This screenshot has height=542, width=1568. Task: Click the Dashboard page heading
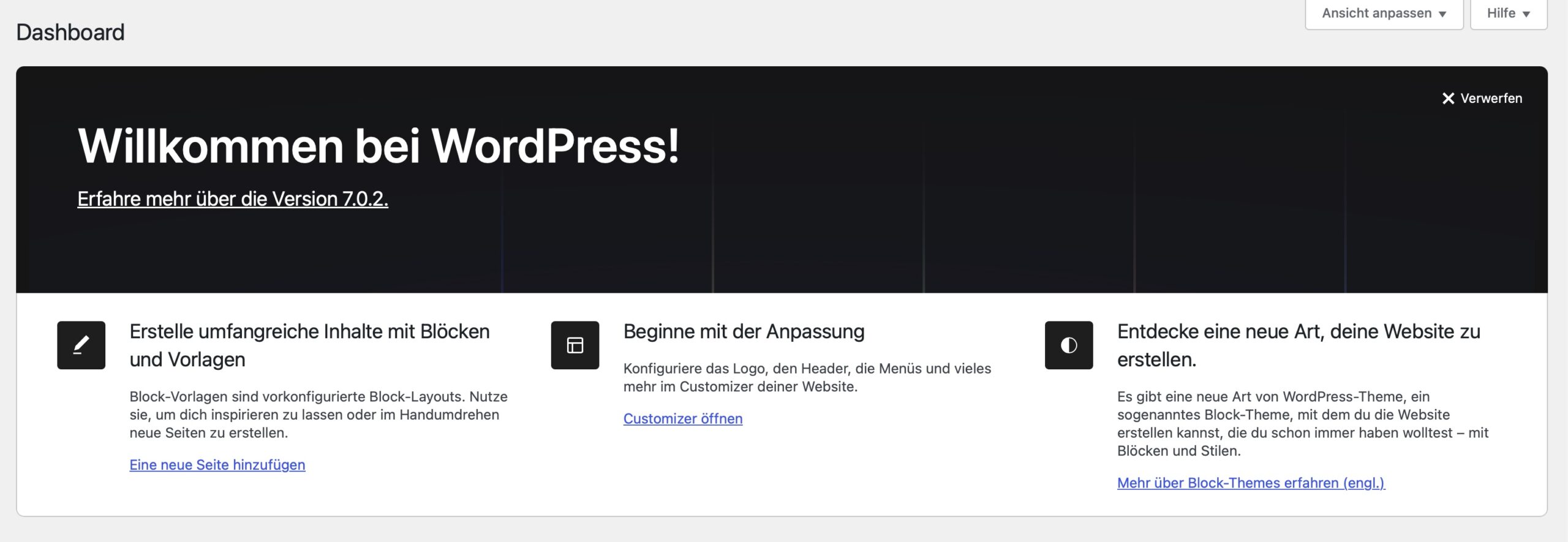[70, 32]
